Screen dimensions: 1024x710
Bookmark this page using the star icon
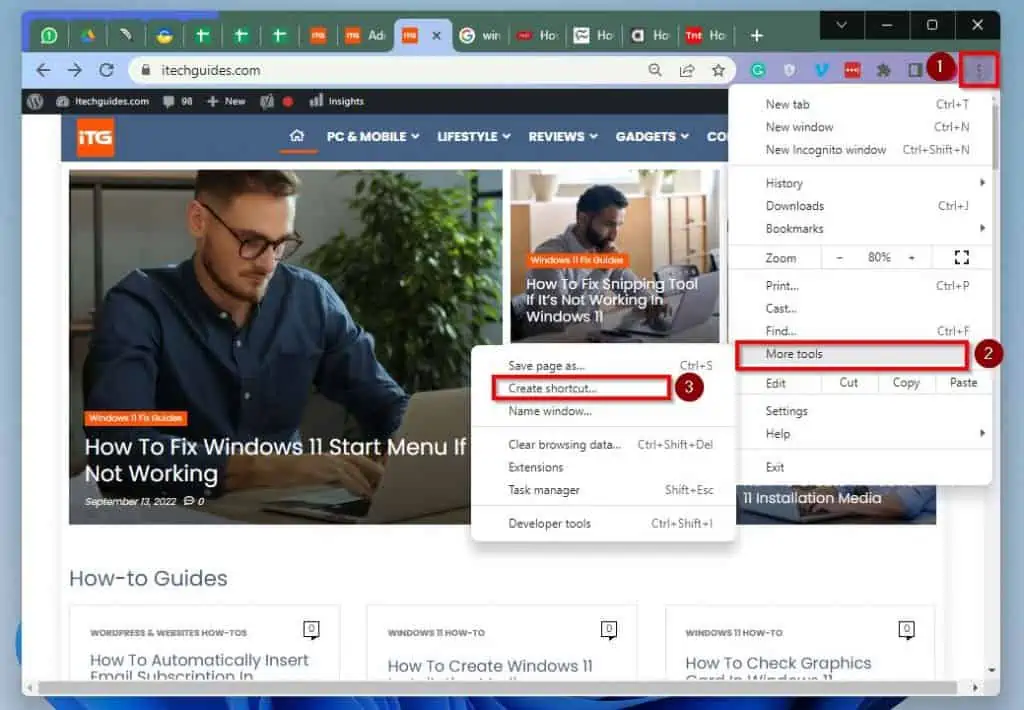[x=719, y=70]
